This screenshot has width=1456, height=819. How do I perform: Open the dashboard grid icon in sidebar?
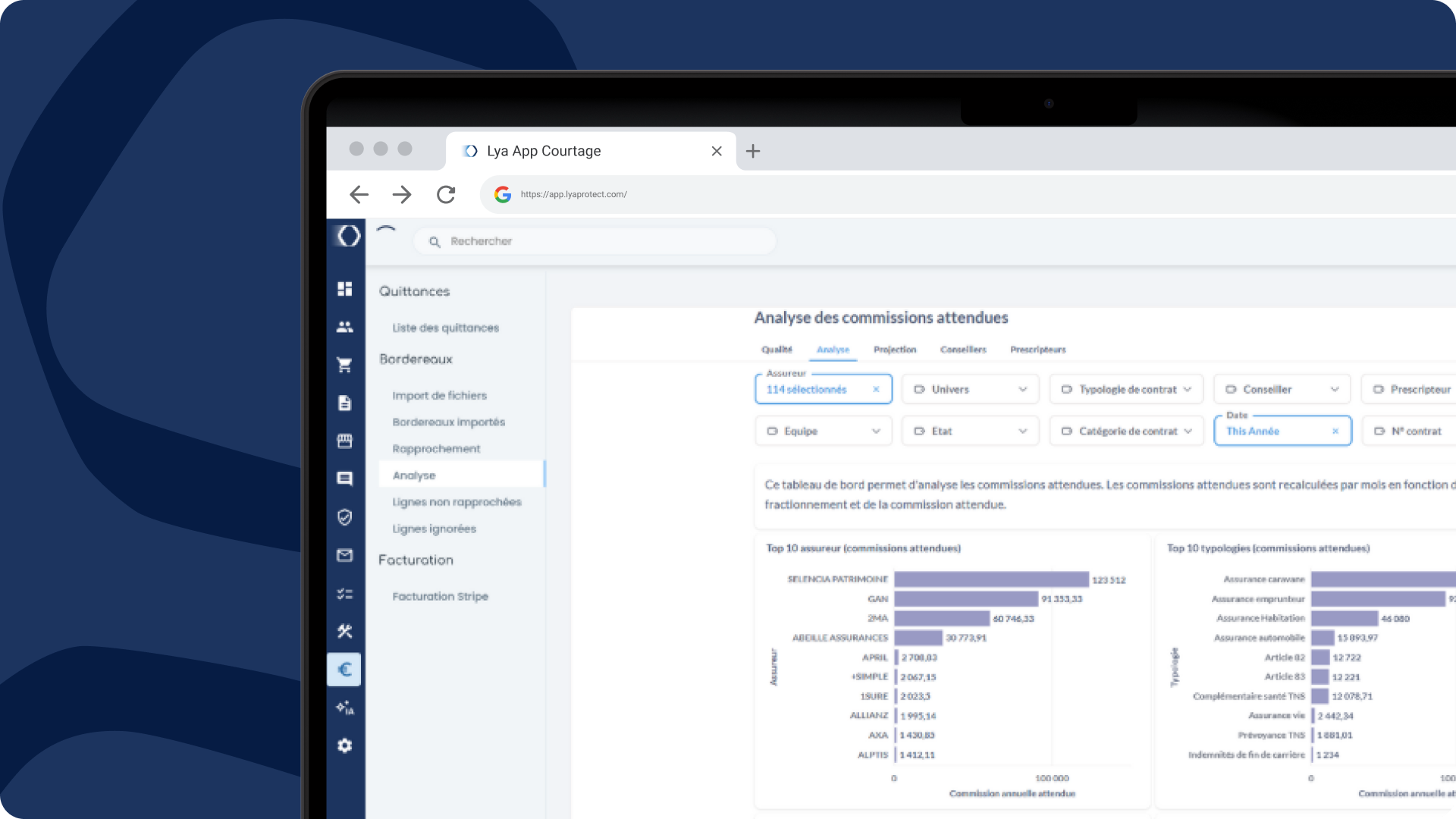344,289
